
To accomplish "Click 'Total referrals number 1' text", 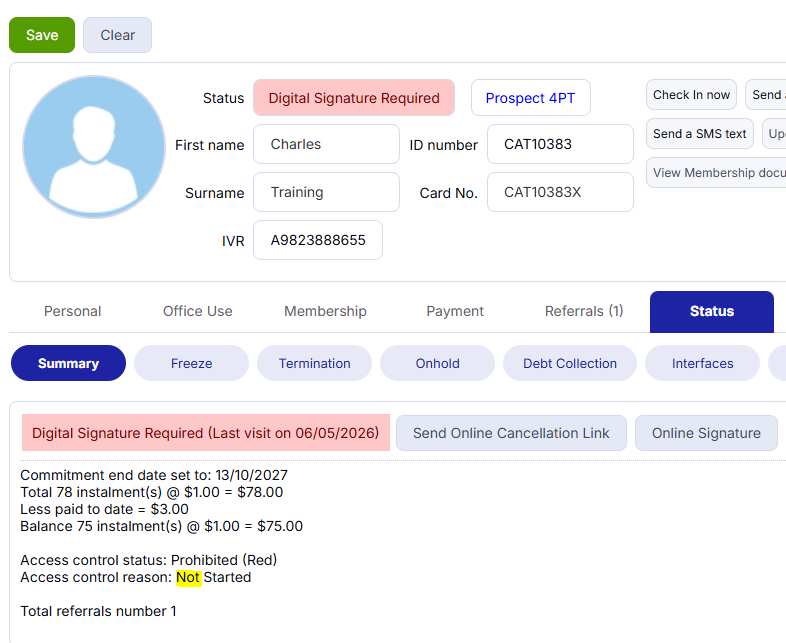I will coord(98,611).
